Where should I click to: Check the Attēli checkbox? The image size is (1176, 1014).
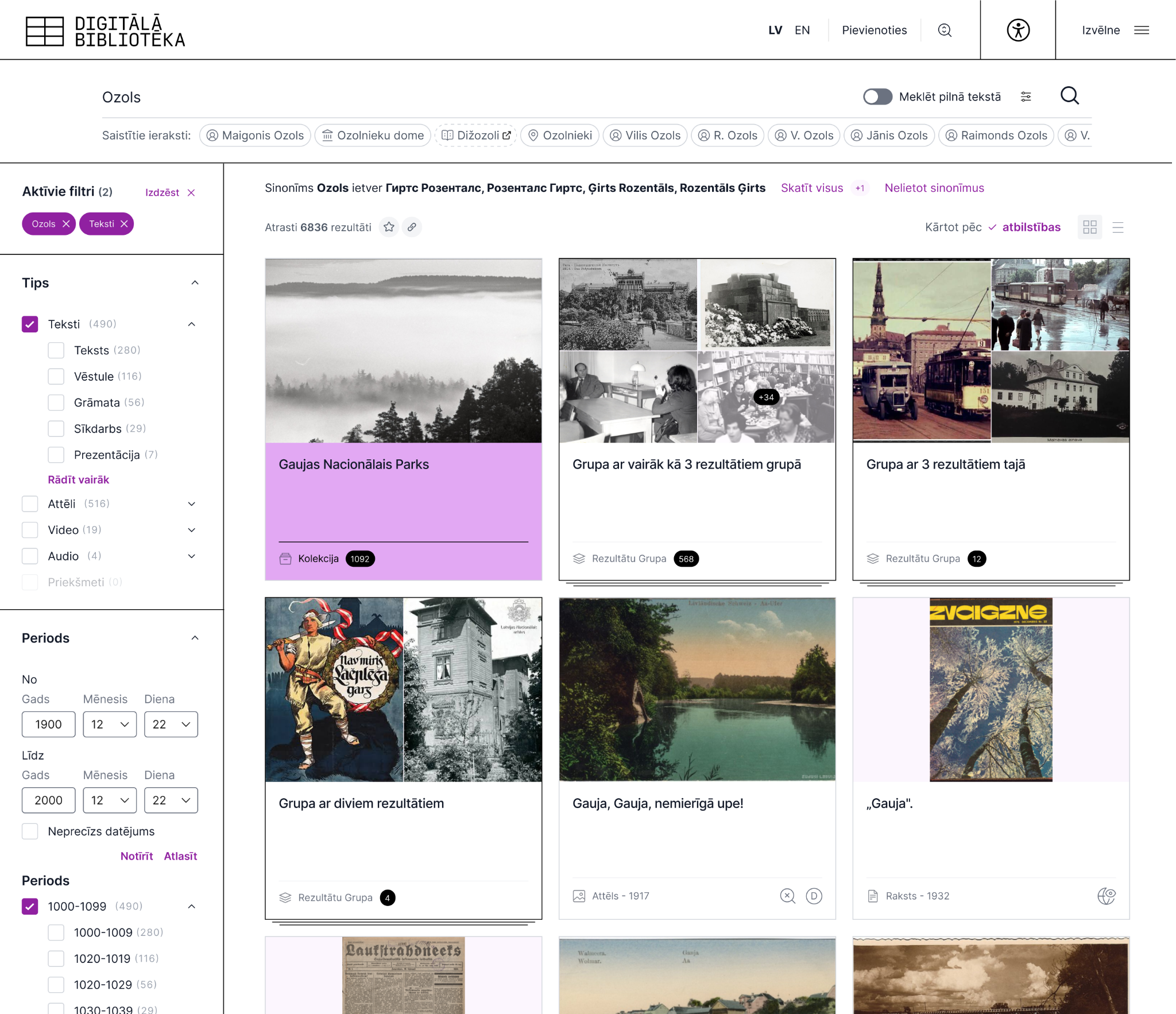tap(30, 504)
